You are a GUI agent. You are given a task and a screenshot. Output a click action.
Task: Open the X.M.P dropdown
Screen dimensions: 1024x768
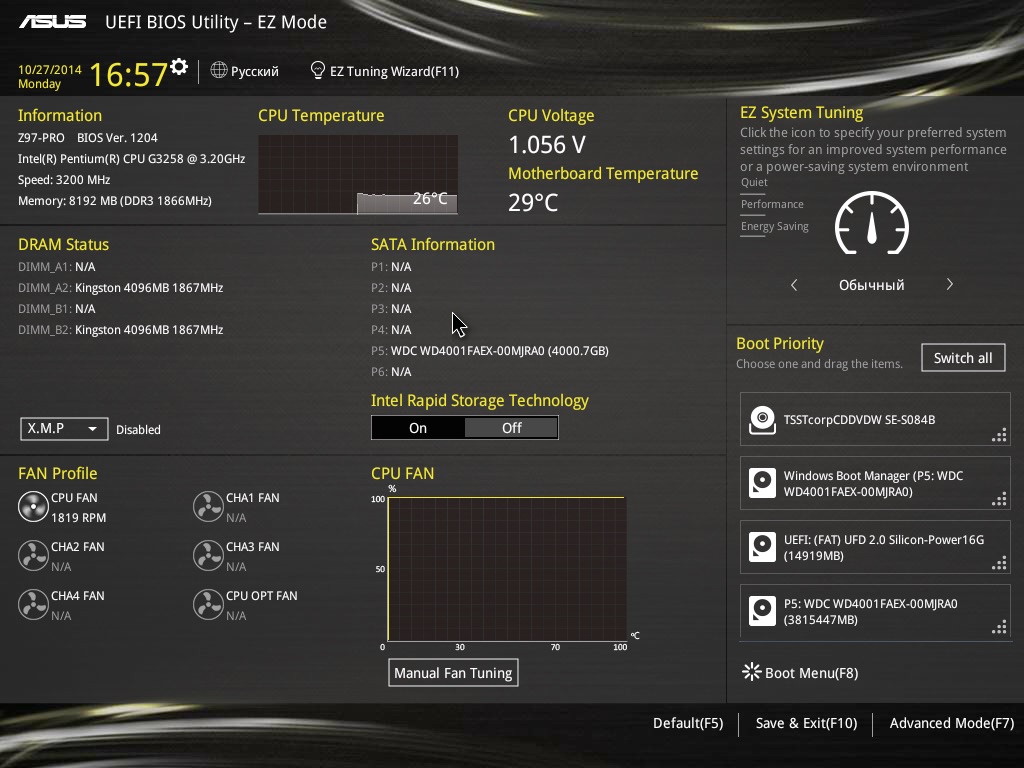tap(64, 428)
